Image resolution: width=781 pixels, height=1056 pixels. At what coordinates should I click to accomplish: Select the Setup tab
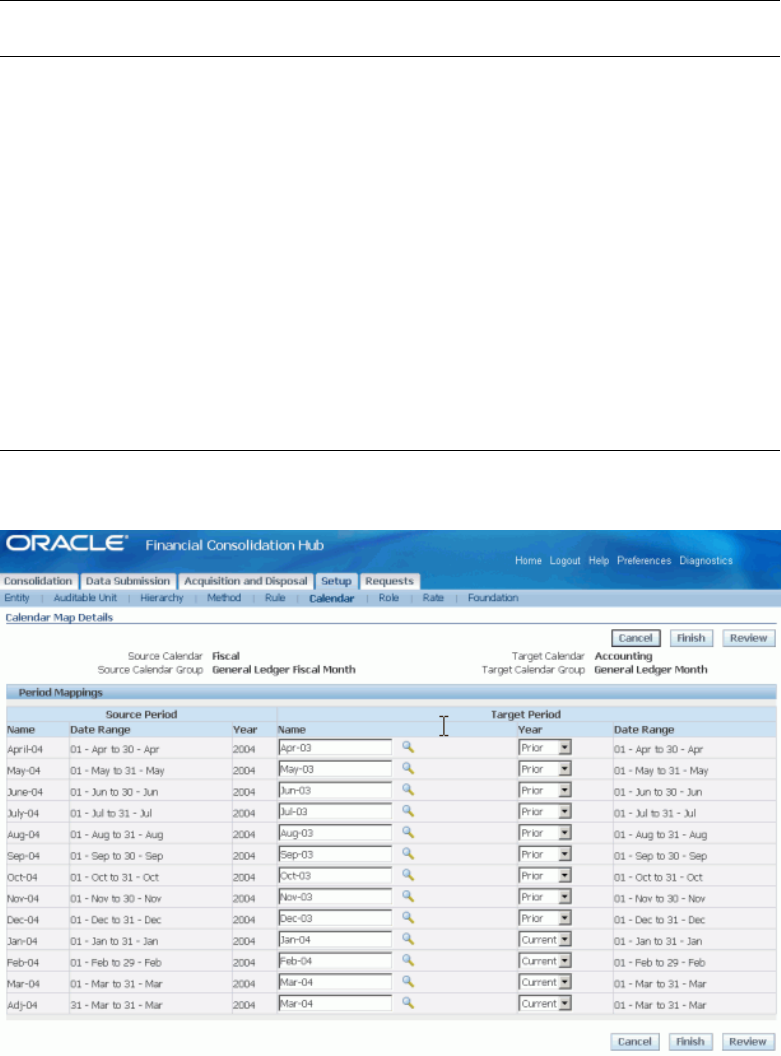(336, 581)
